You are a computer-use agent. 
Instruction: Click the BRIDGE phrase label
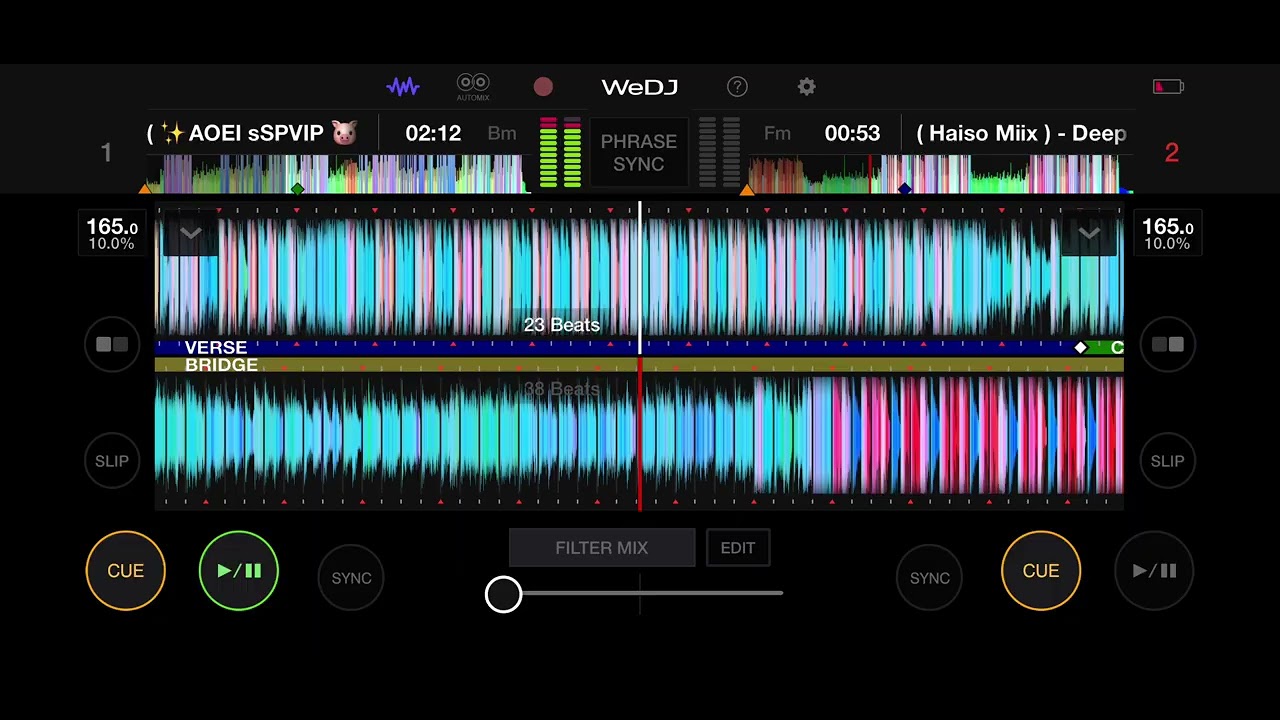[x=221, y=365]
